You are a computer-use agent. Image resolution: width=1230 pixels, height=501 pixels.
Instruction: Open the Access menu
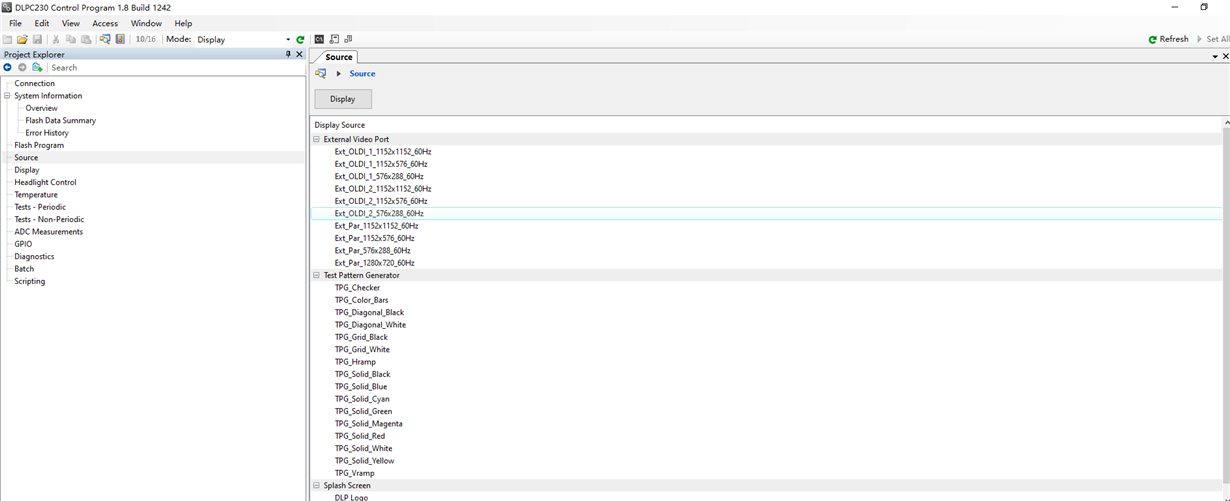105,23
